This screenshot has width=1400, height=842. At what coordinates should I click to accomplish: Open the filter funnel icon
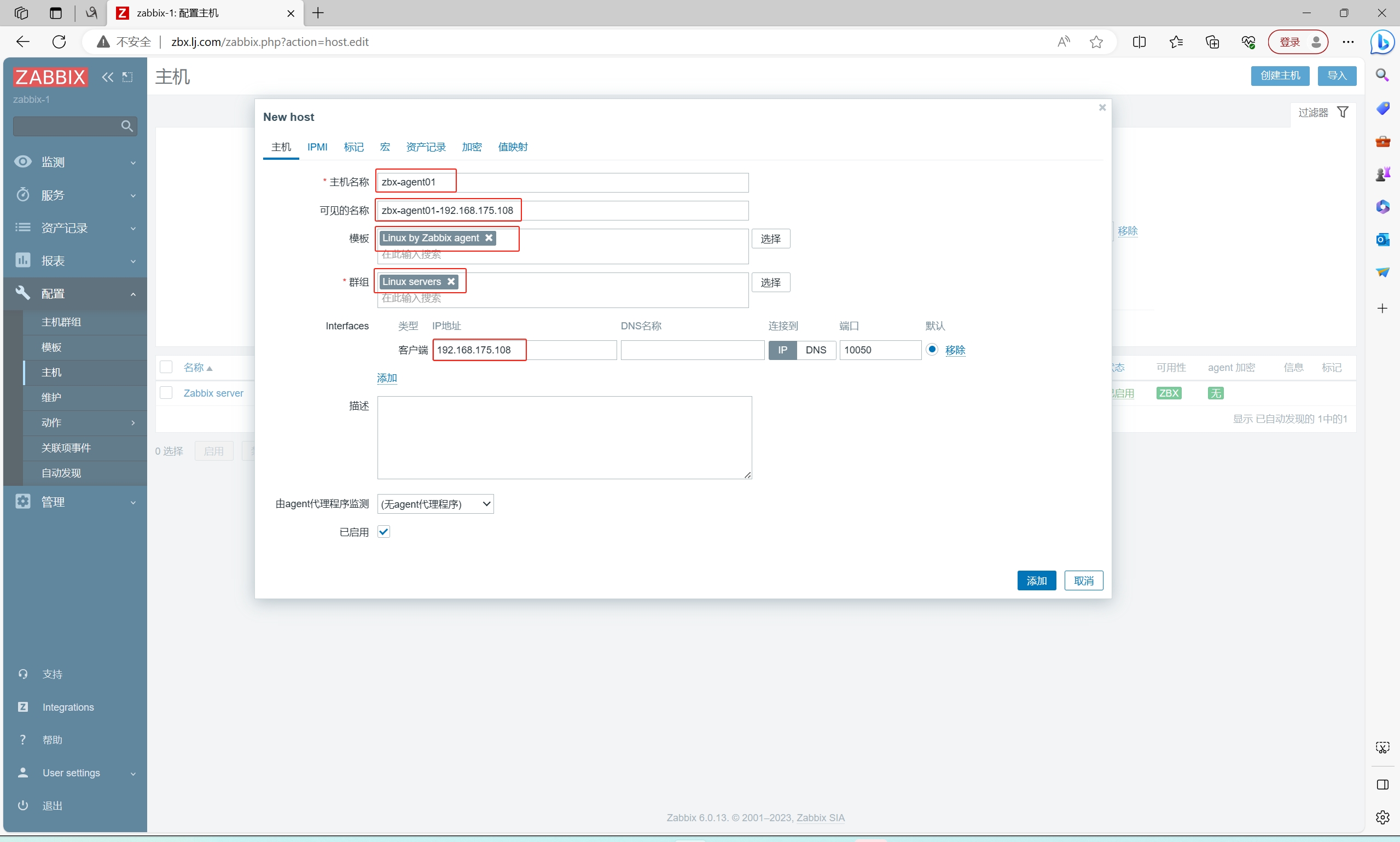pos(1342,112)
